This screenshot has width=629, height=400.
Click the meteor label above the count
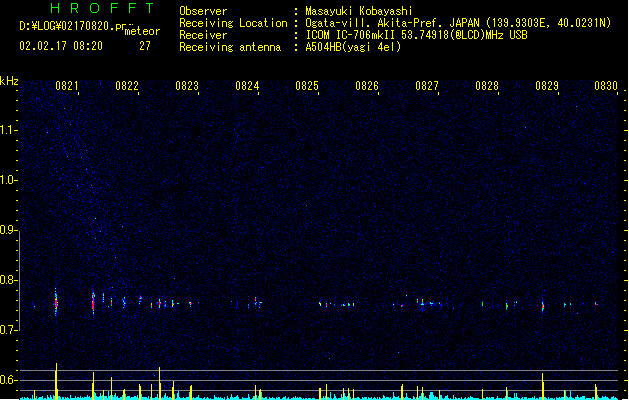[142, 31]
